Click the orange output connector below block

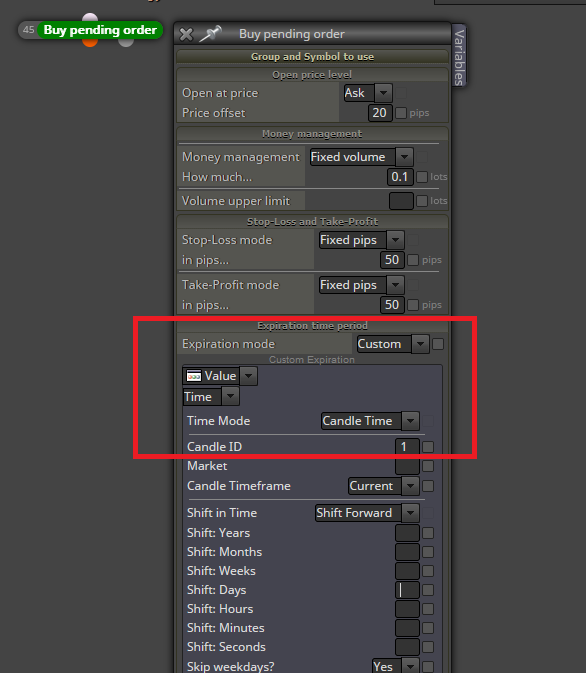pyautogui.click(x=90, y=42)
